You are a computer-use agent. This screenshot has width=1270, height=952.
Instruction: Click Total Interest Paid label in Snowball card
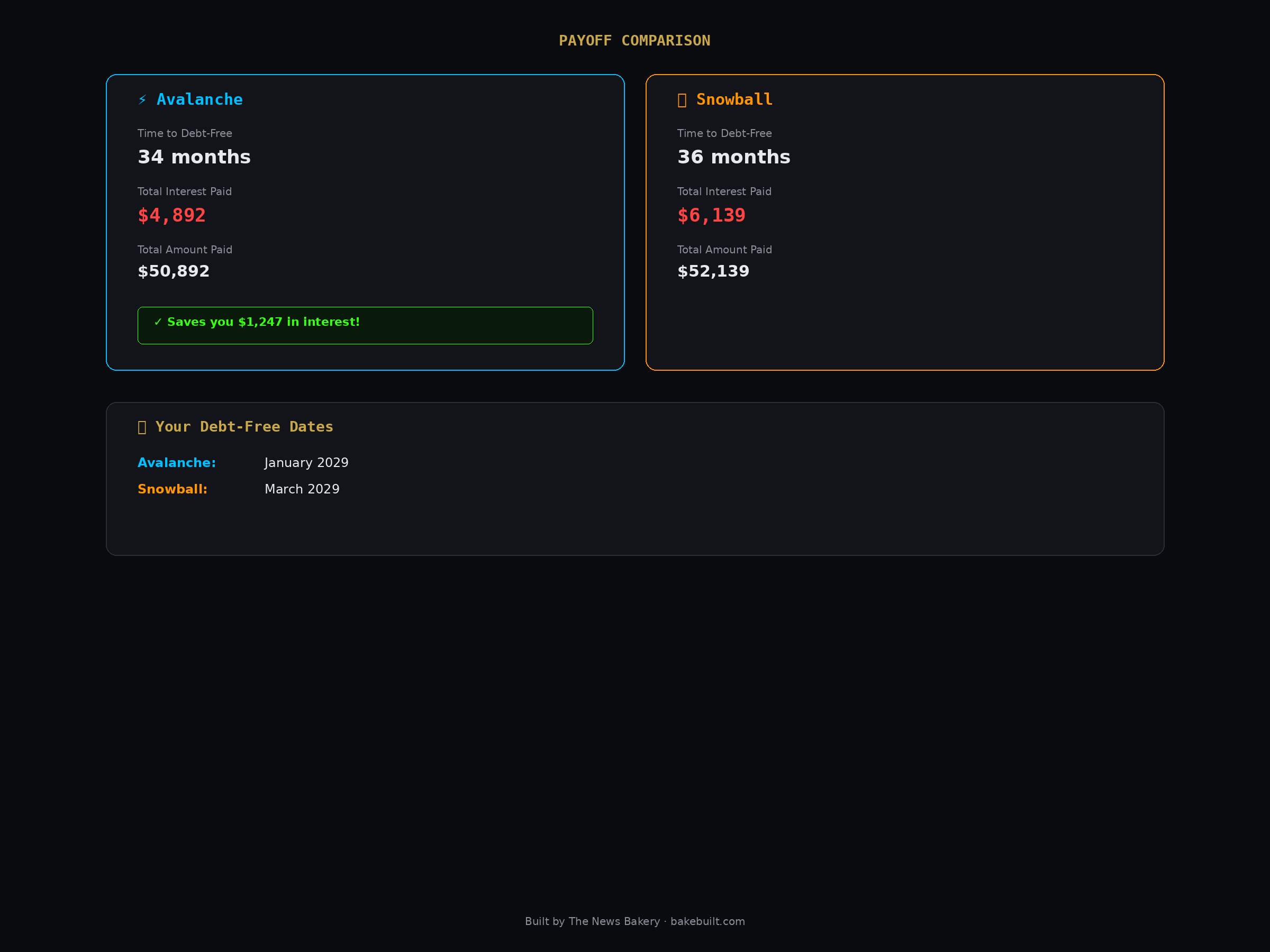click(x=724, y=191)
